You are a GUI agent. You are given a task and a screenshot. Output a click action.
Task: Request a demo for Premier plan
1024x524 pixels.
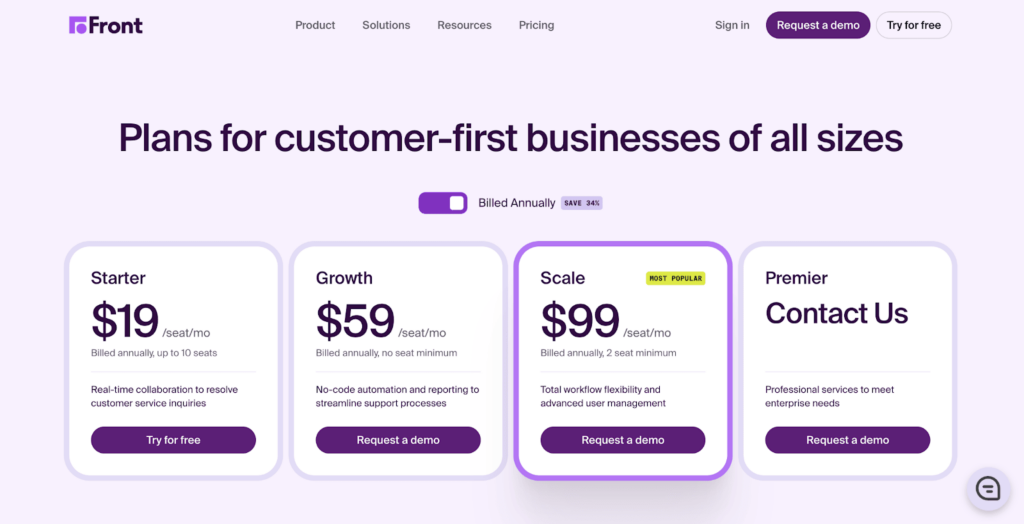(x=848, y=440)
